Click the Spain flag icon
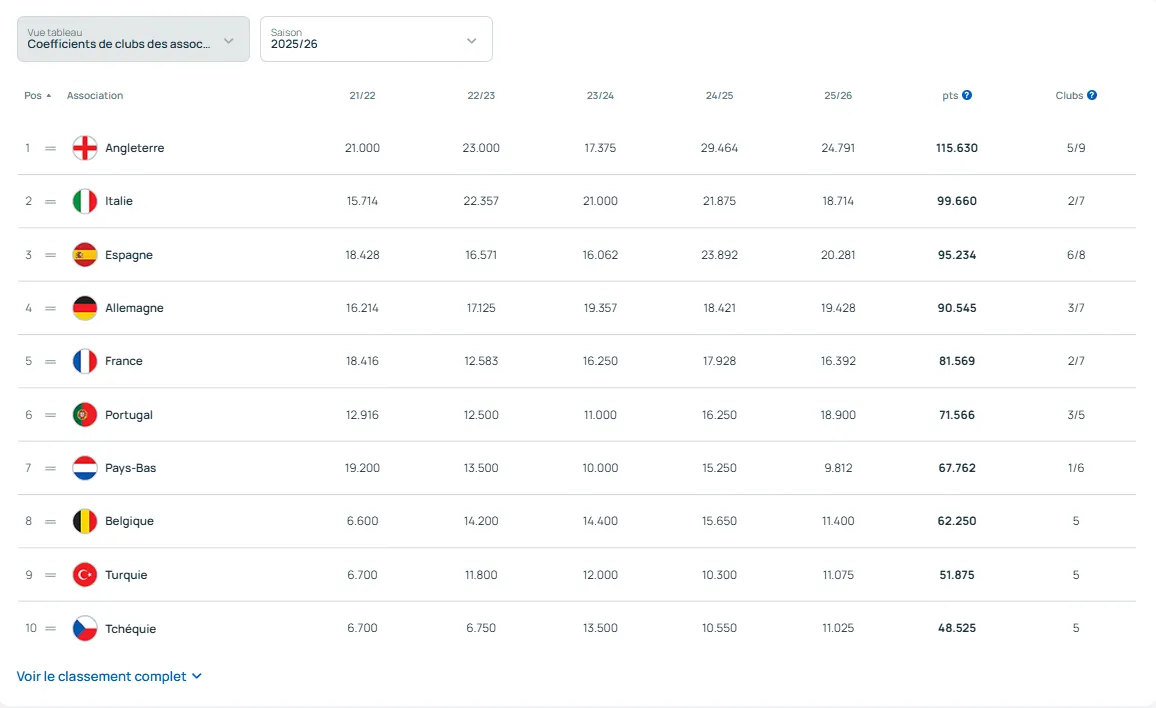 point(85,255)
